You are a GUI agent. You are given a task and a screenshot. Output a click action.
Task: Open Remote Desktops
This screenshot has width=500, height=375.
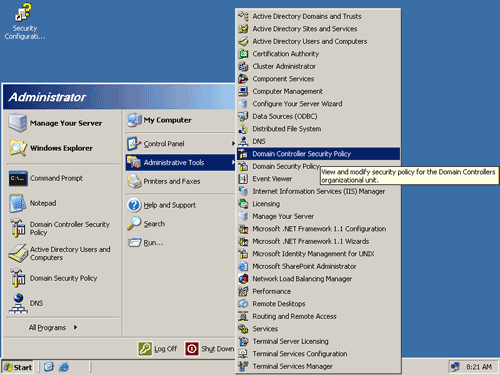tap(318, 304)
